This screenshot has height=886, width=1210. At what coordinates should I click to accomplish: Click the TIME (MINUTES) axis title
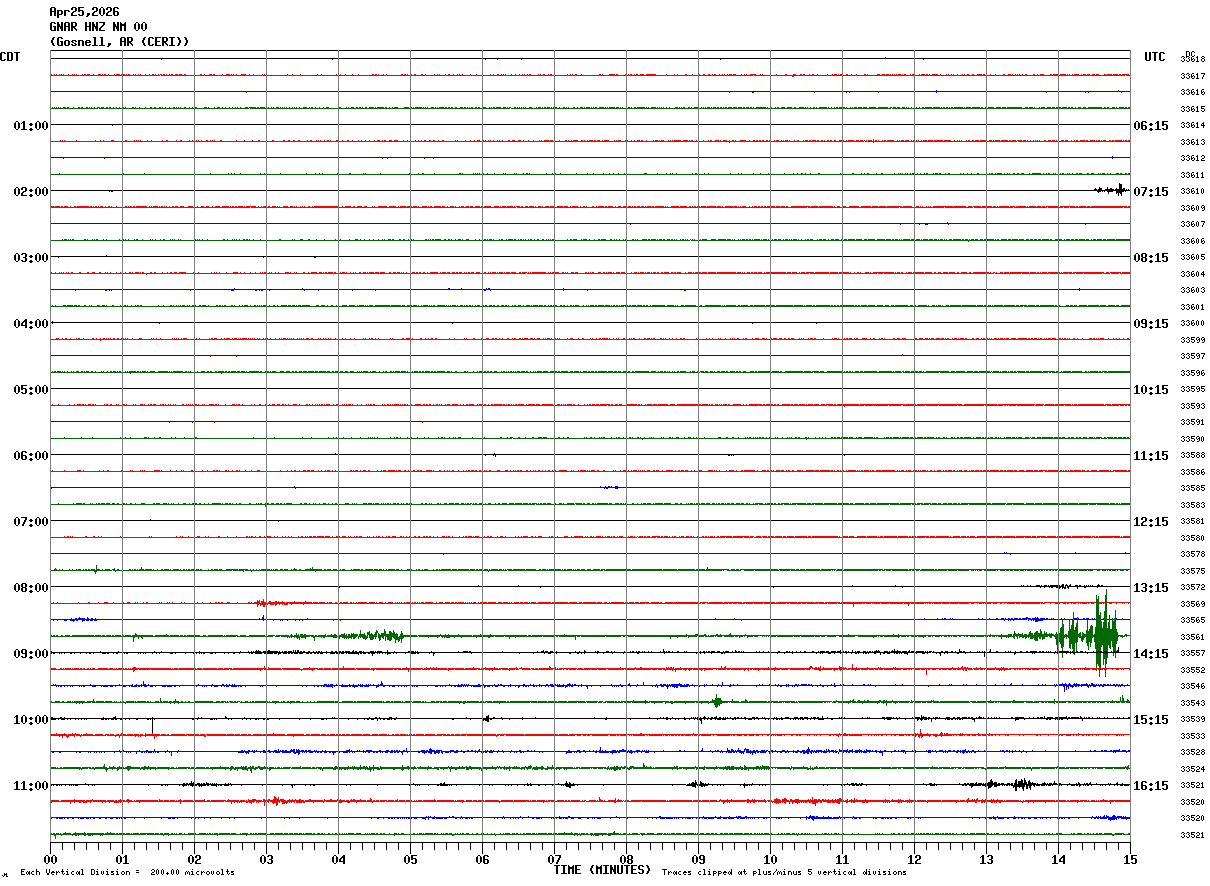(x=602, y=870)
